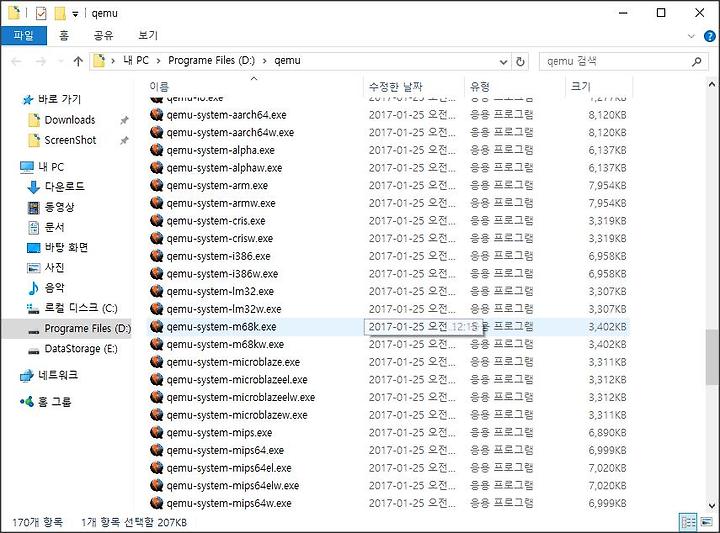720x533 pixels.
Task: Open DataStorage (E:) drive in sidebar
Action: (x=81, y=349)
